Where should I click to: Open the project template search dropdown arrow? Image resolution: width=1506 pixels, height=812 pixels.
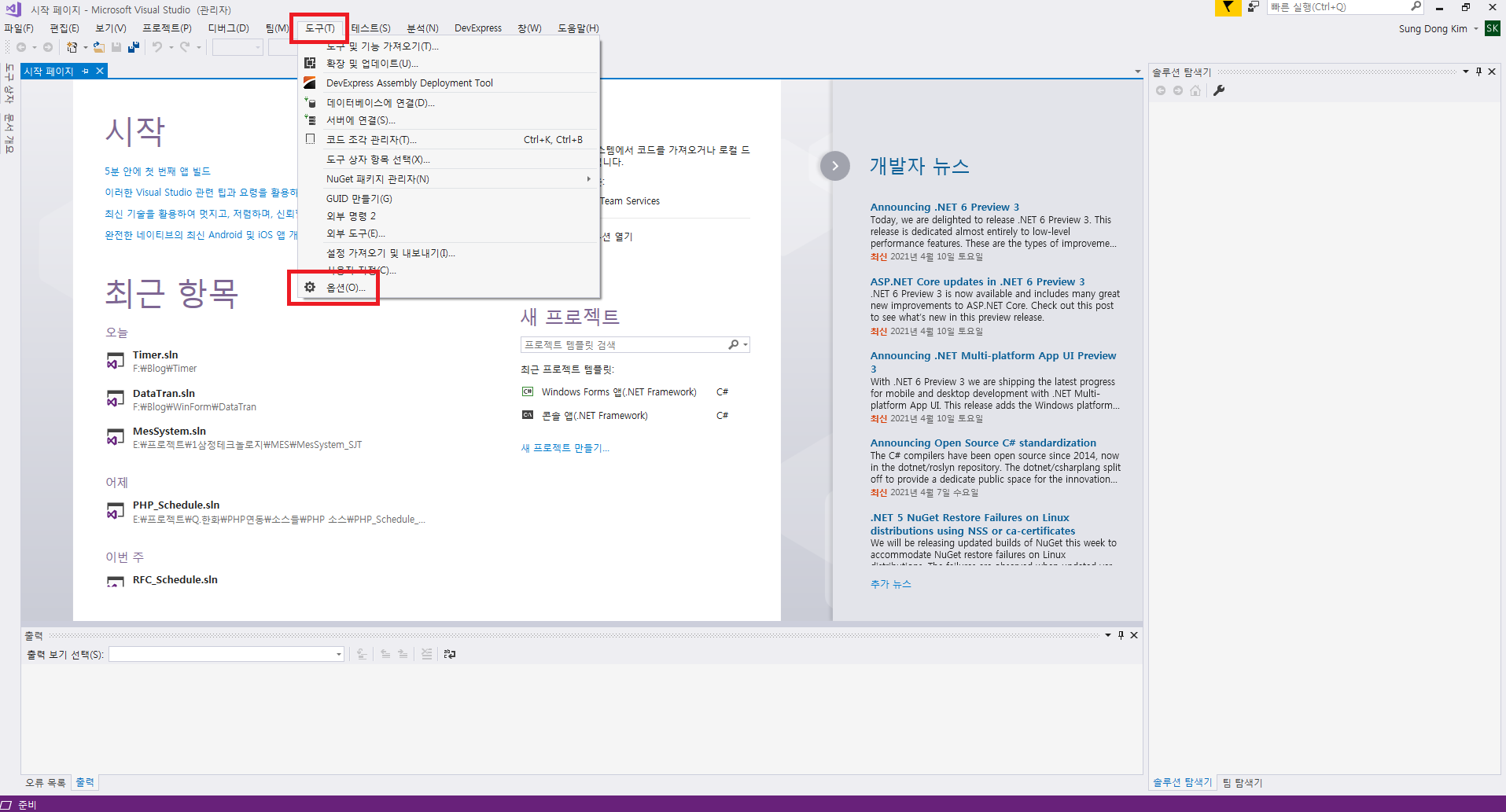point(746,344)
